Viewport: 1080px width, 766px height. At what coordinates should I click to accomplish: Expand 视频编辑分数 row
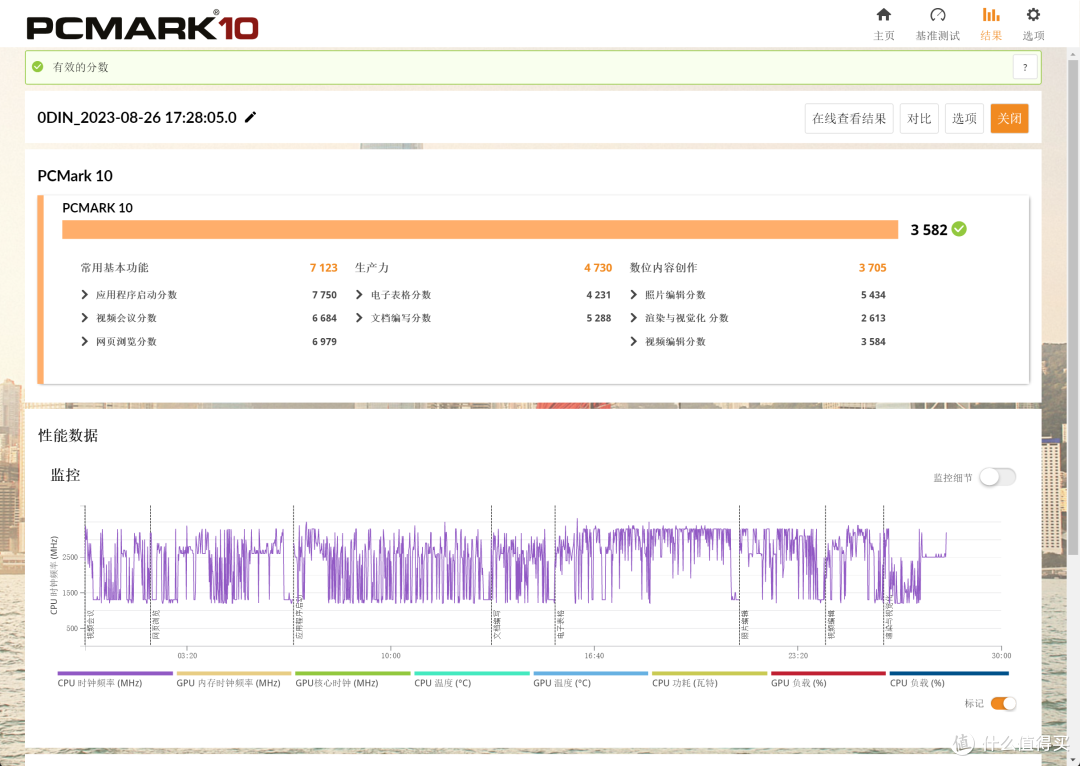(634, 342)
